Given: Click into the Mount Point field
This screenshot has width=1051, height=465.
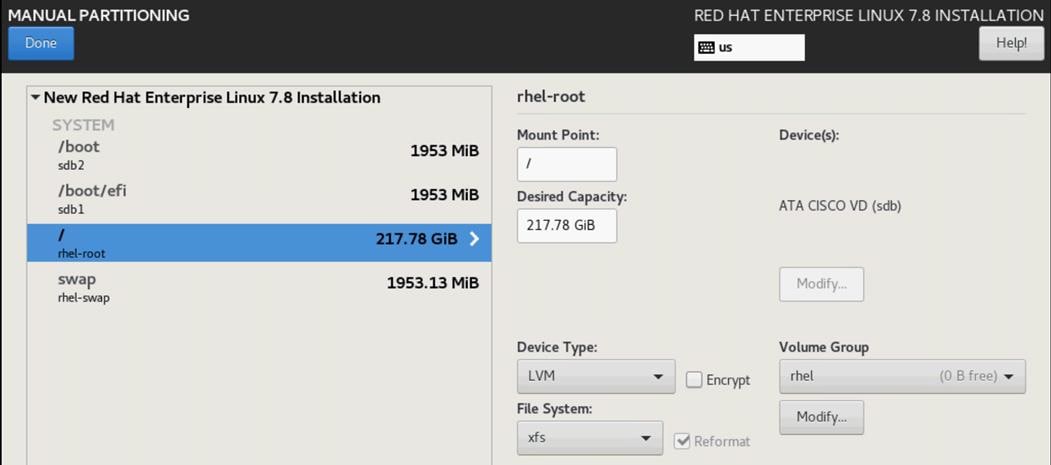Looking at the screenshot, I should pyautogui.click(x=567, y=164).
